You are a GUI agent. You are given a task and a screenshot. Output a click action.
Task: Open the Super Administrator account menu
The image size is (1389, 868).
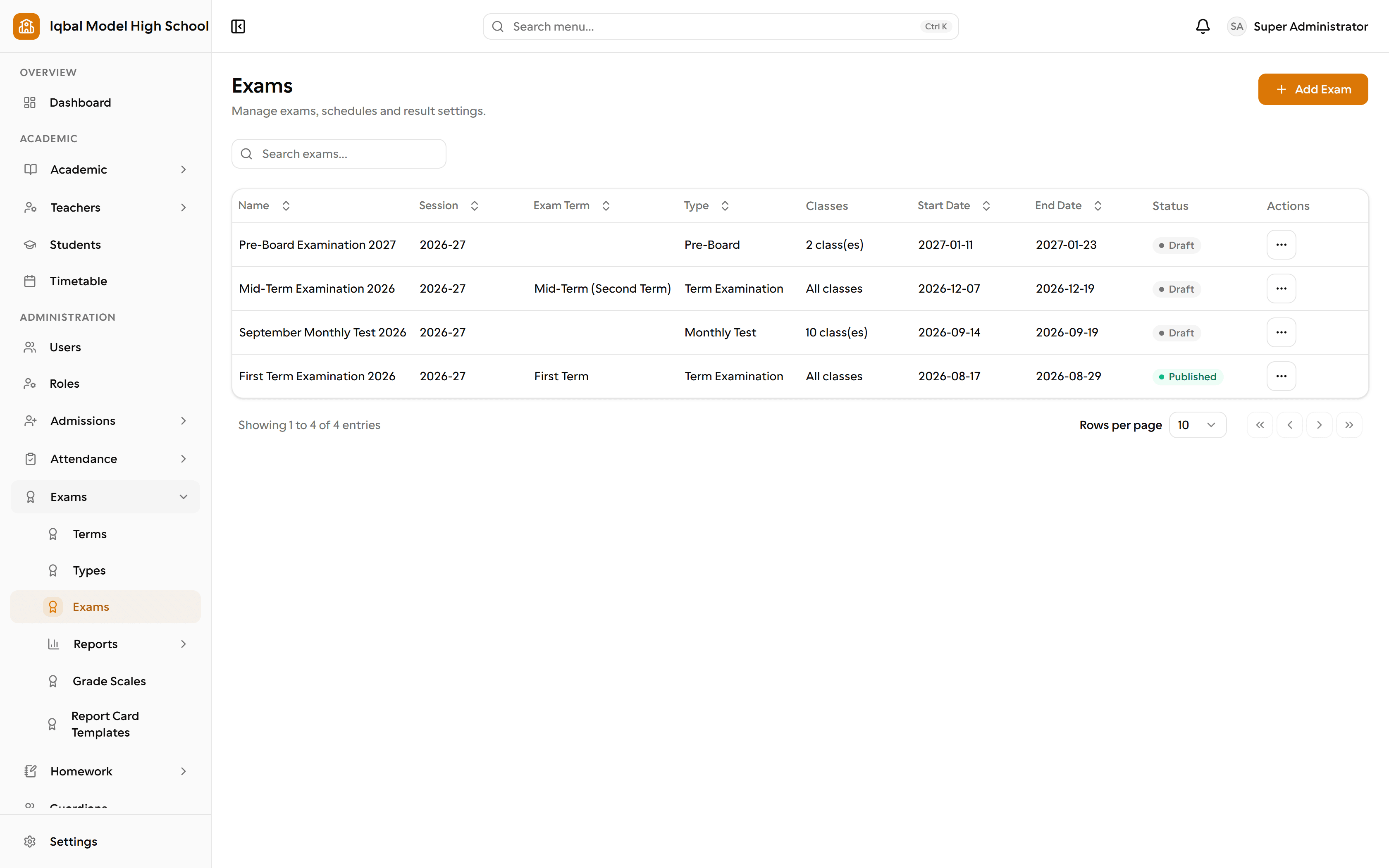[x=1297, y=26]
